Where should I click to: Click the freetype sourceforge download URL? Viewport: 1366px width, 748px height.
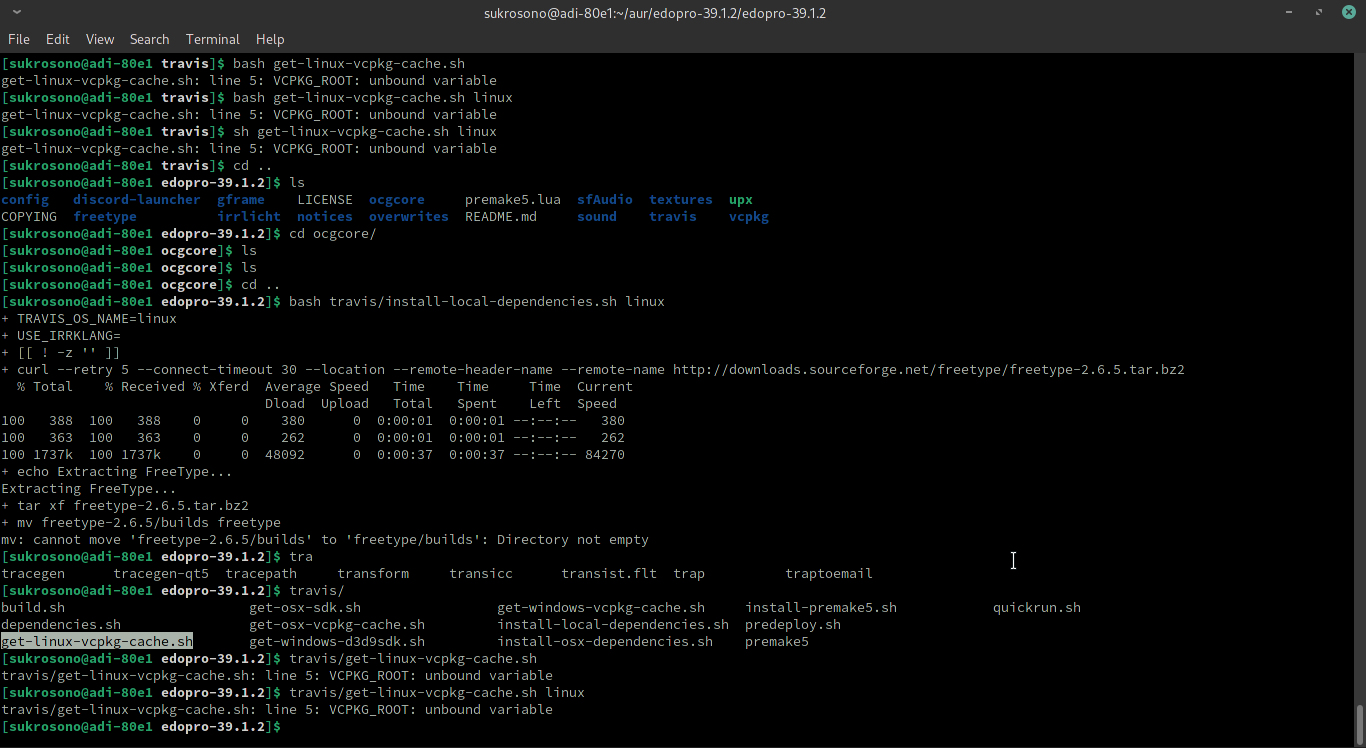pyautogui.click(x=929, y=369)
